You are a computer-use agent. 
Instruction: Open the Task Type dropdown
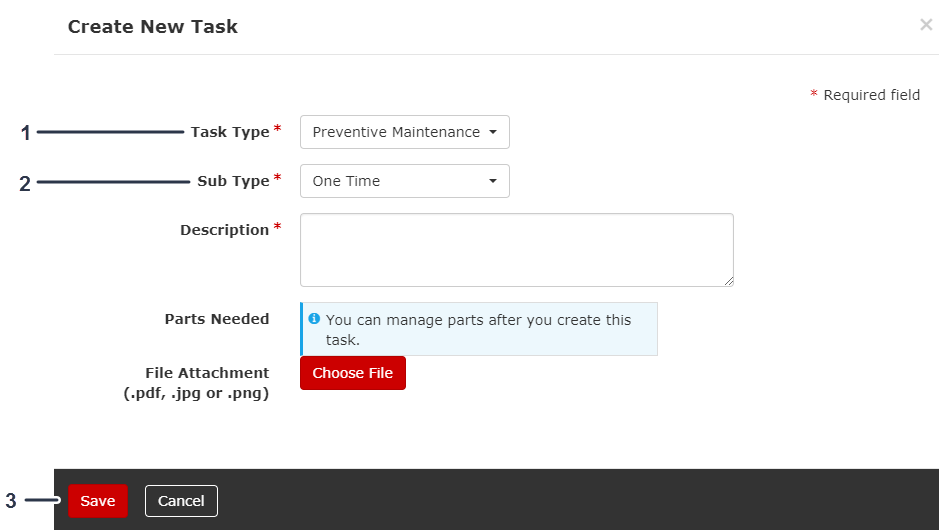404,132
